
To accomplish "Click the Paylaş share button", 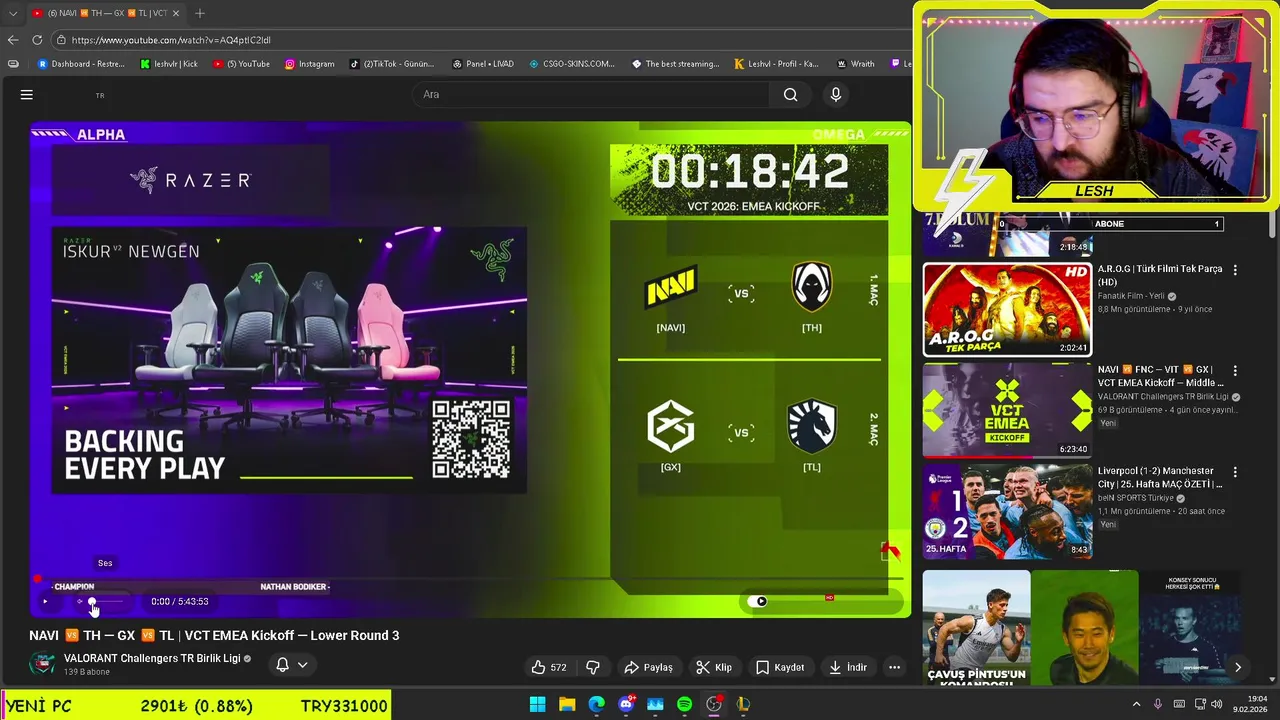I will (648, 667).
